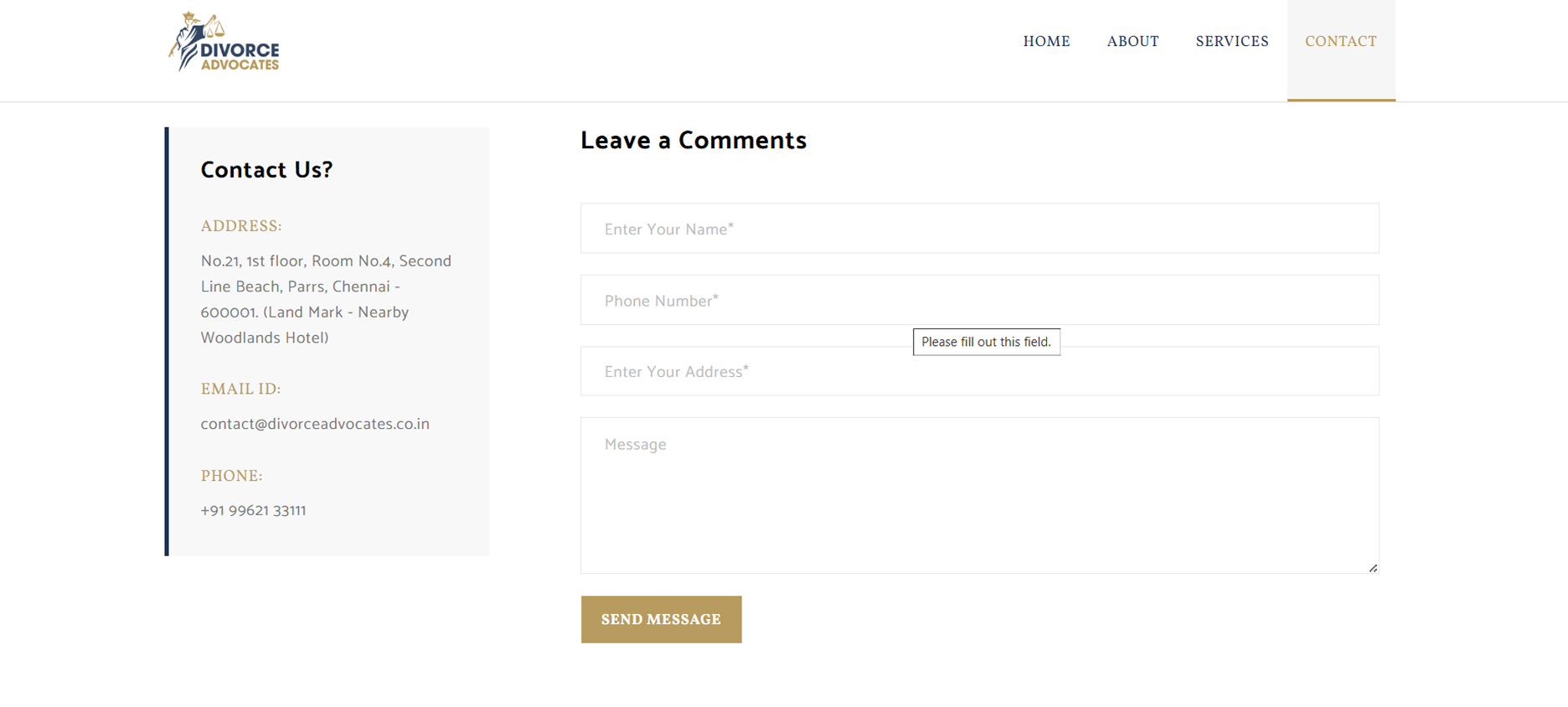Open the Services menu item

[x=1231, y=41]
